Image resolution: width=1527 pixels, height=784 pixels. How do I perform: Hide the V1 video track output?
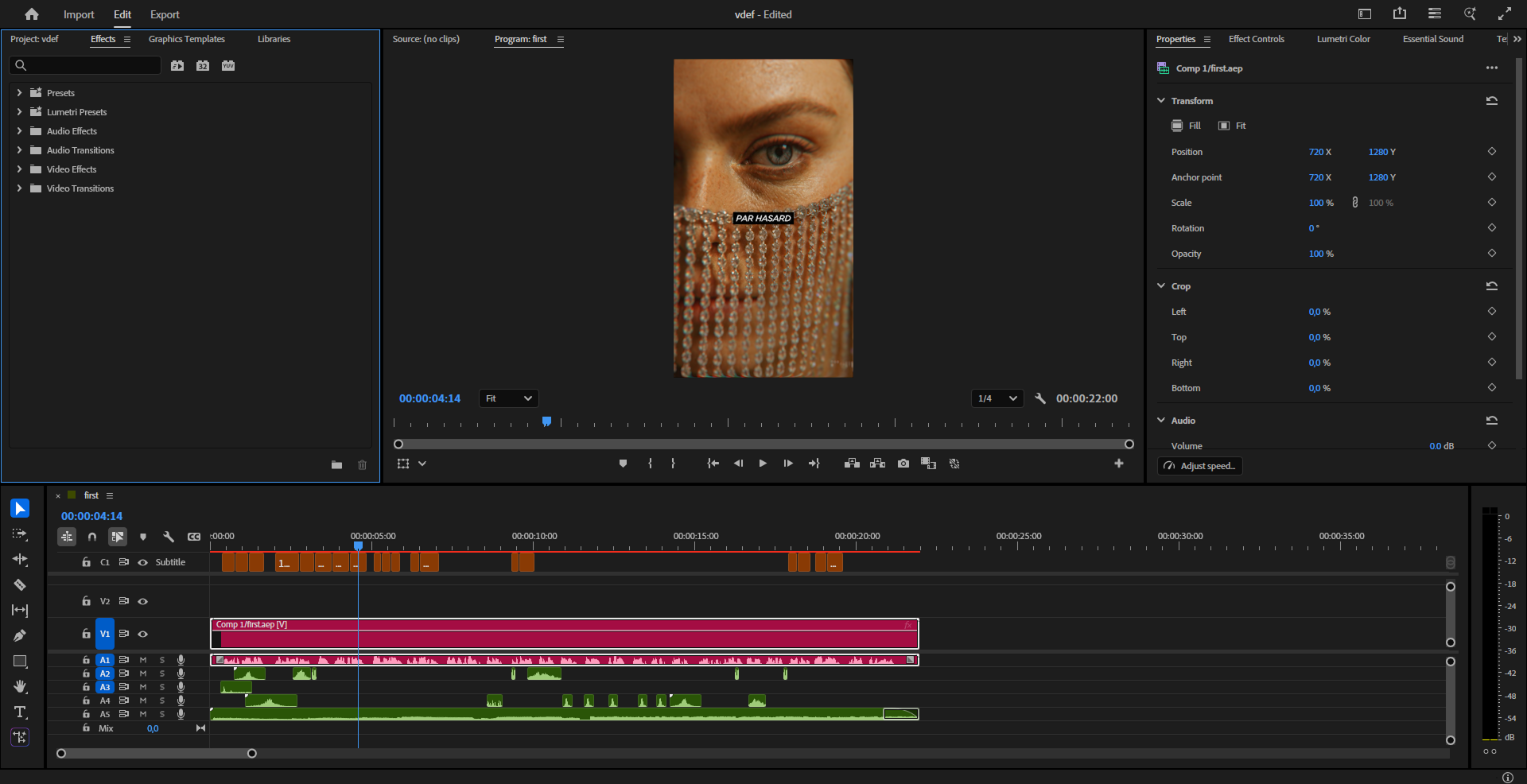[x=143, y=634]
